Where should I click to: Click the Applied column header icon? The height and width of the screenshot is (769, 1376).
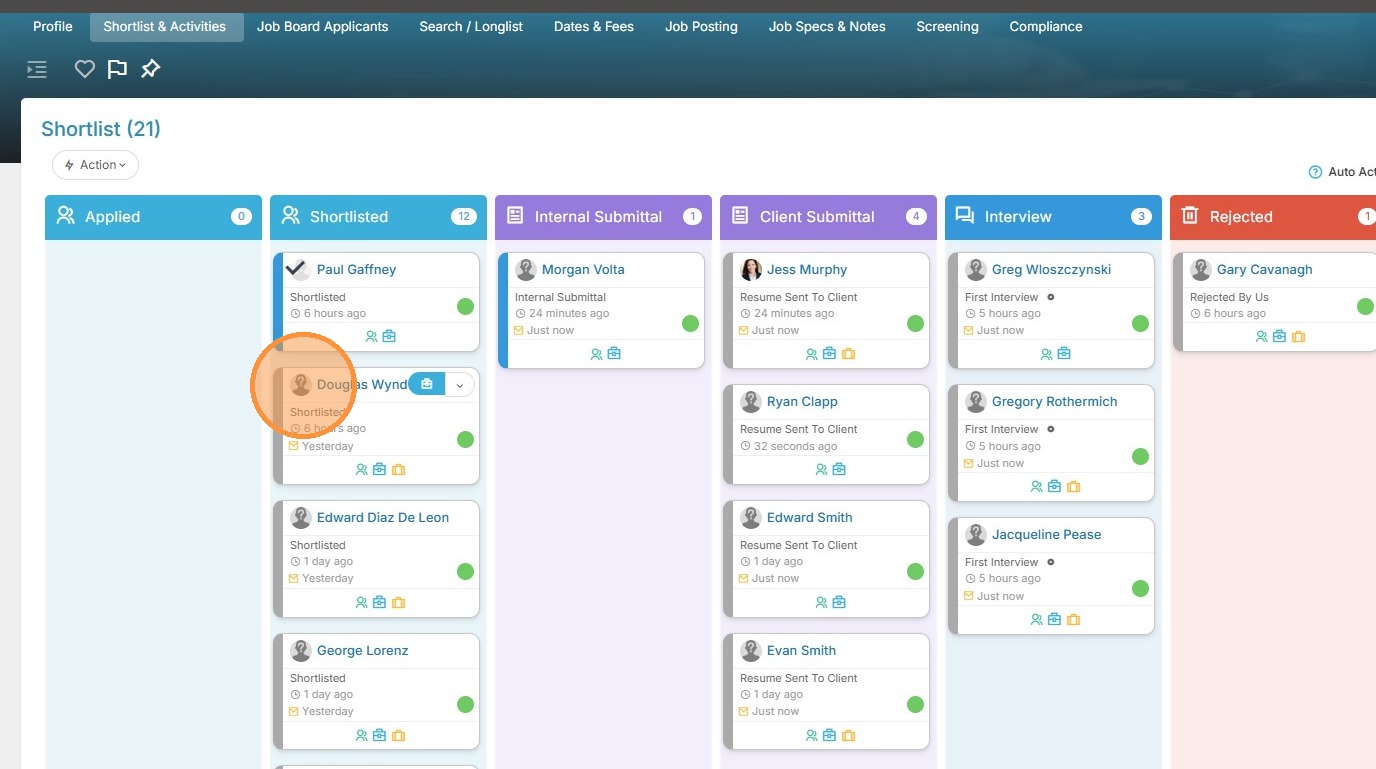66,216
